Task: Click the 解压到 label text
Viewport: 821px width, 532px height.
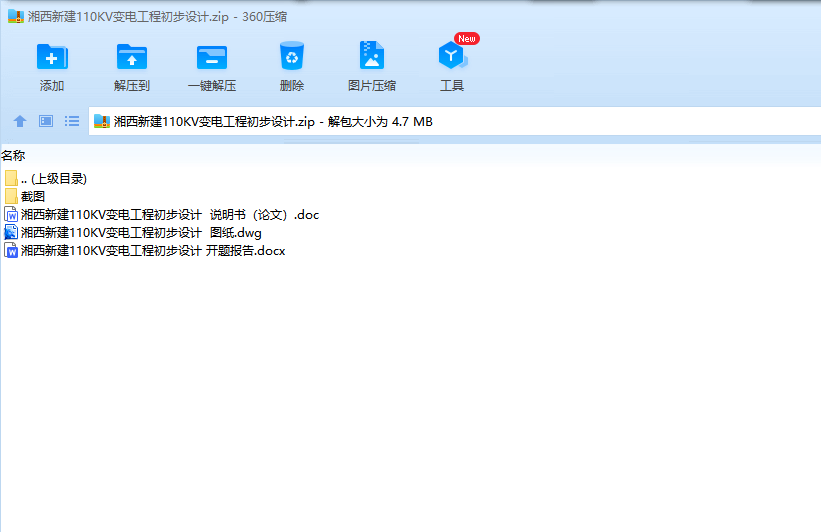Action: pos(132,85)
